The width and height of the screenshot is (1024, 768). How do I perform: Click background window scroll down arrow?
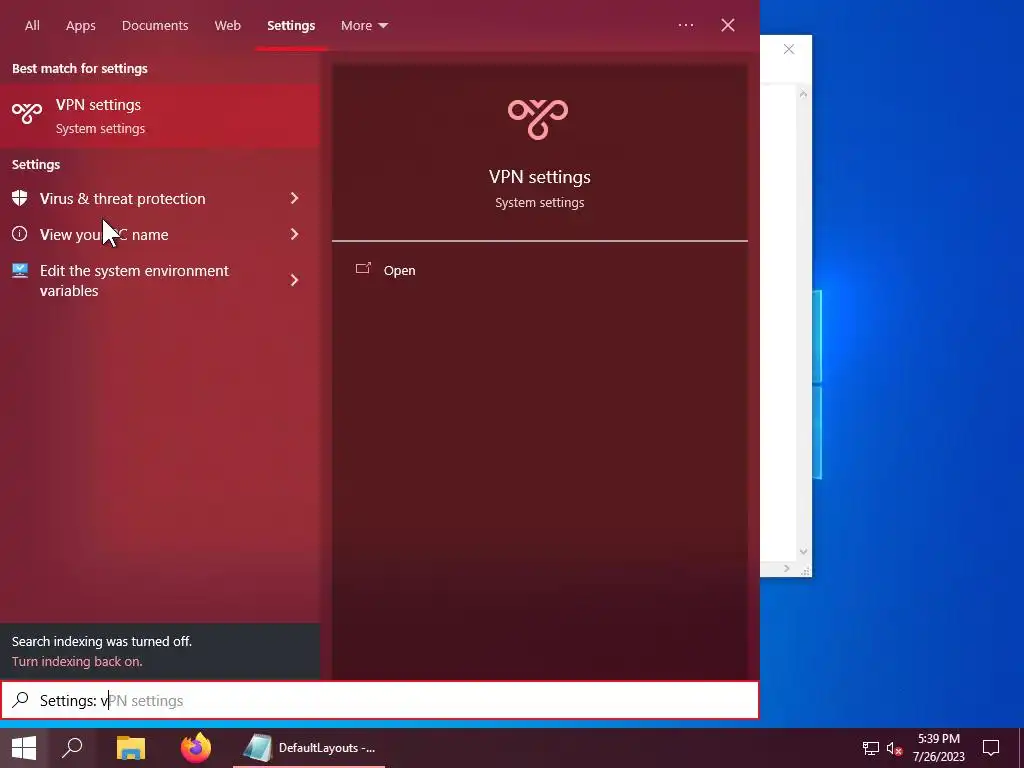point(803,552)
